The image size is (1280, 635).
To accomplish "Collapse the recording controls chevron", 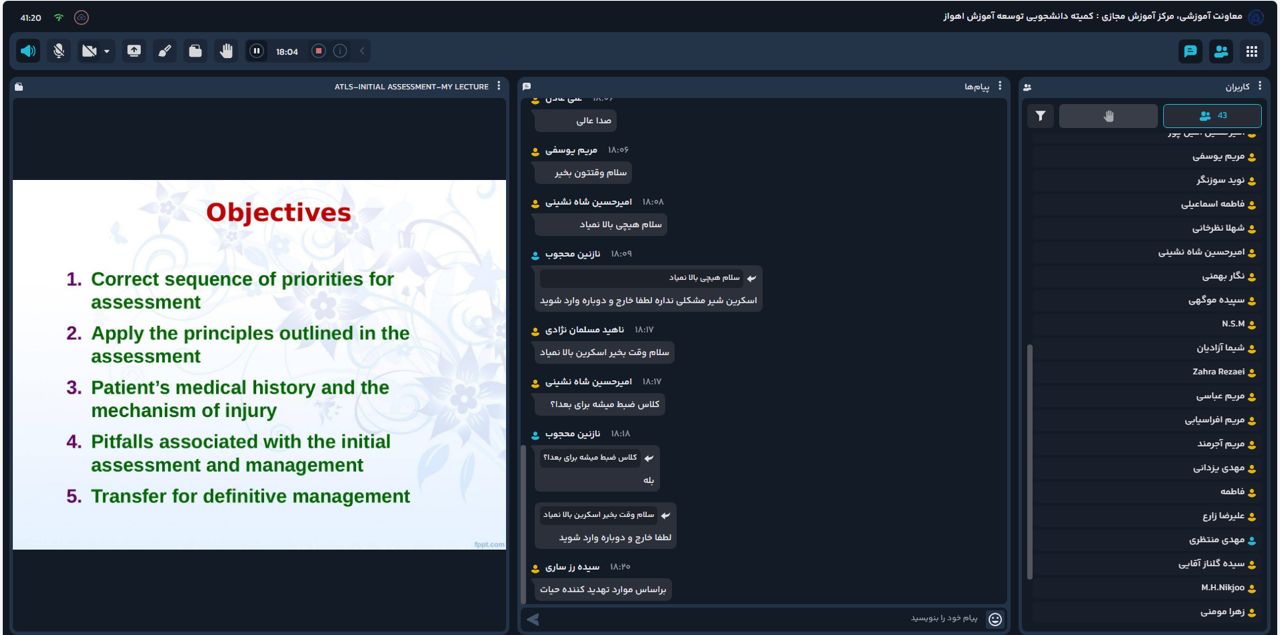I will (x=361, y=51).
